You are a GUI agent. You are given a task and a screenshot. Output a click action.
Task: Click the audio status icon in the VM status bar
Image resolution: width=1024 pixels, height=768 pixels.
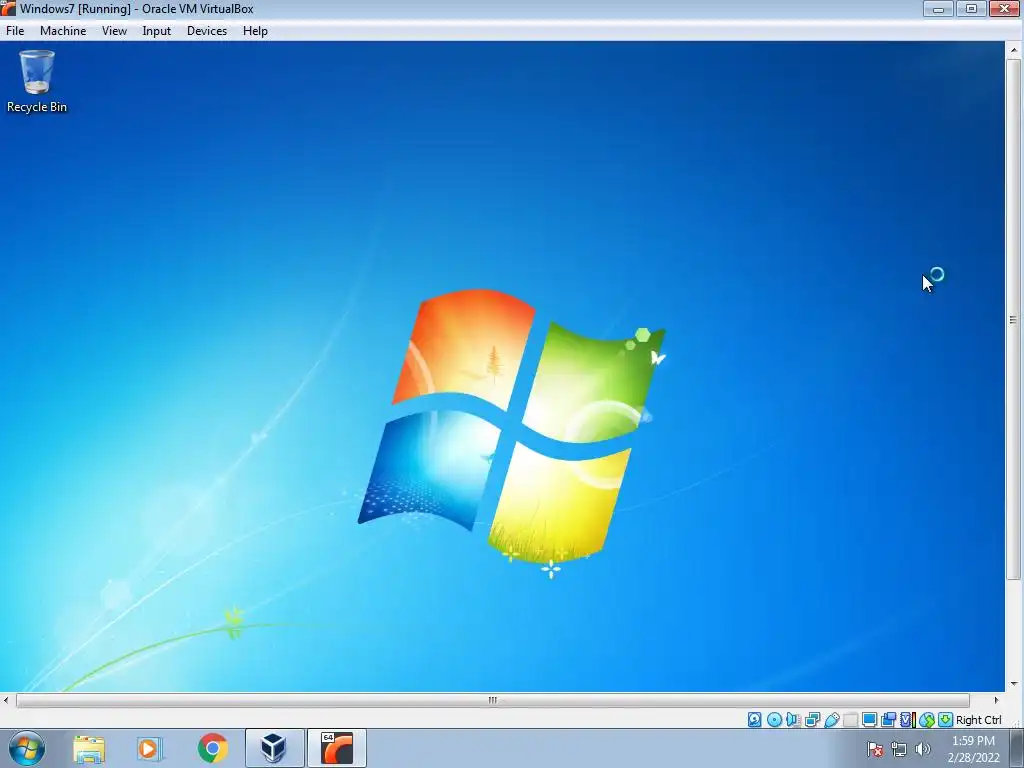(x=793, y=720)
